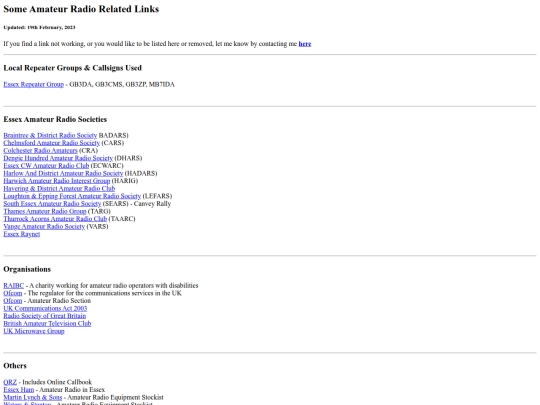Visit South Essex Amateur Radio Society link
540x405 pixels.
click(52, 204)
